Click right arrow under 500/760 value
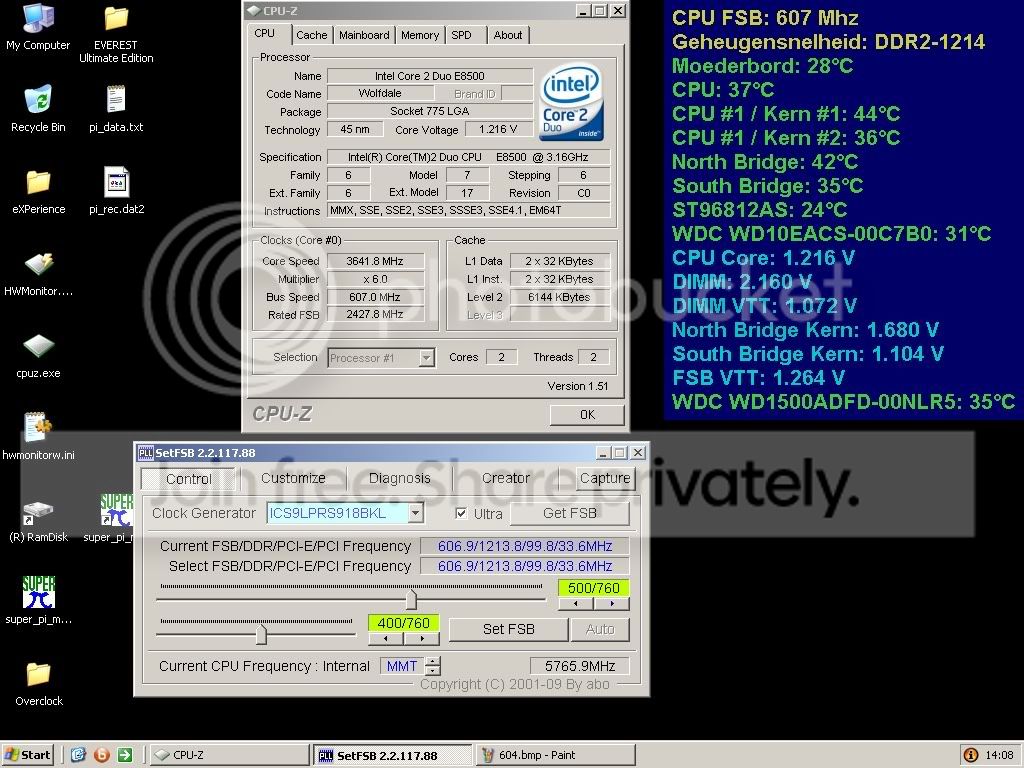This screenshot has width=1024, height=768. pyautogui.click(x=612, y=603)
